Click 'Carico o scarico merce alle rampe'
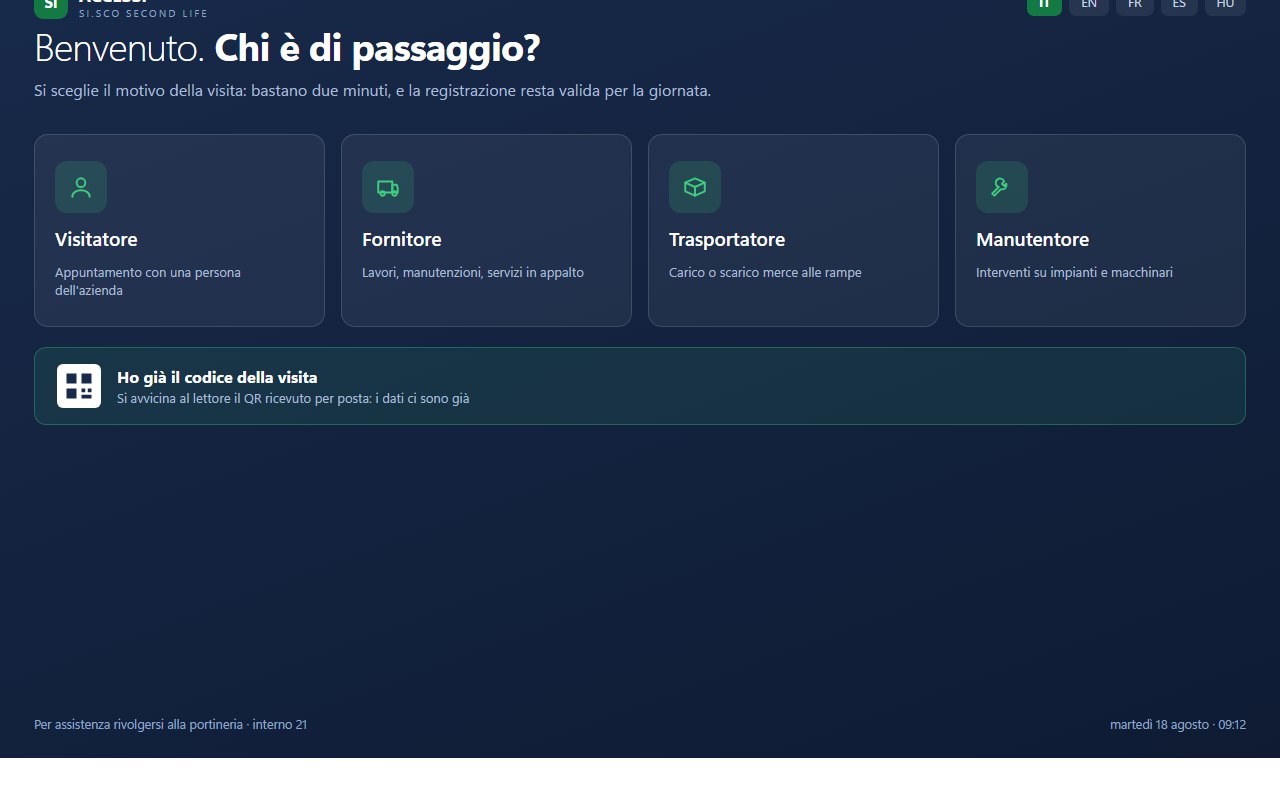Image resolution: width=1280 pixels, height=800 pixels. pyautogui.click(x=765, y=272)
